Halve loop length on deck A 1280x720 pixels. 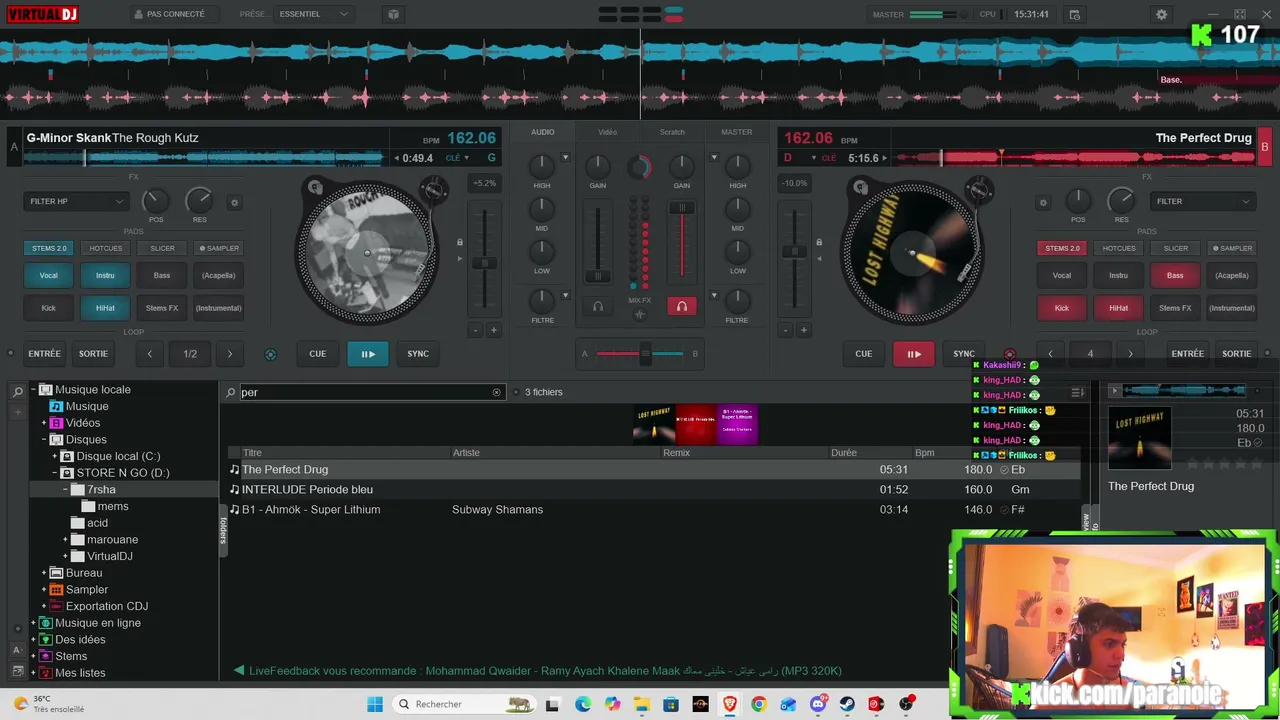click(150, 354)
